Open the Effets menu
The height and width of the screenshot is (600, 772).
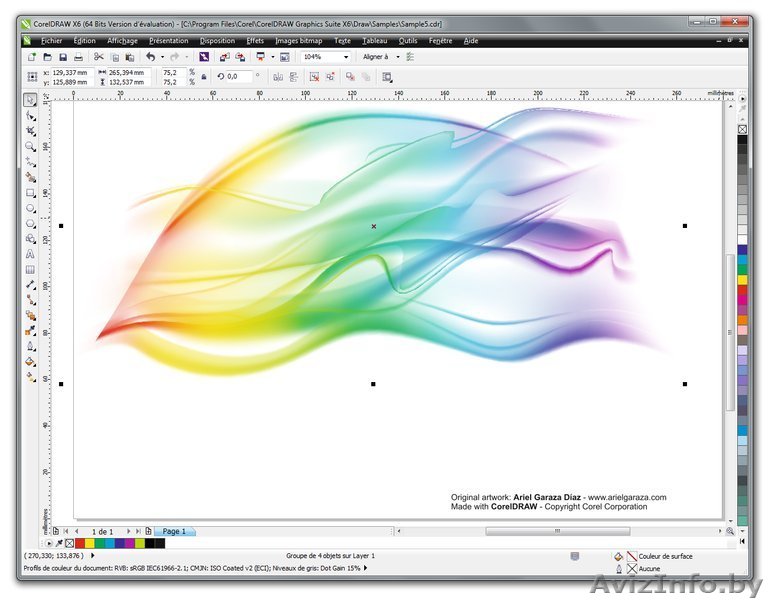pos(255,41)
